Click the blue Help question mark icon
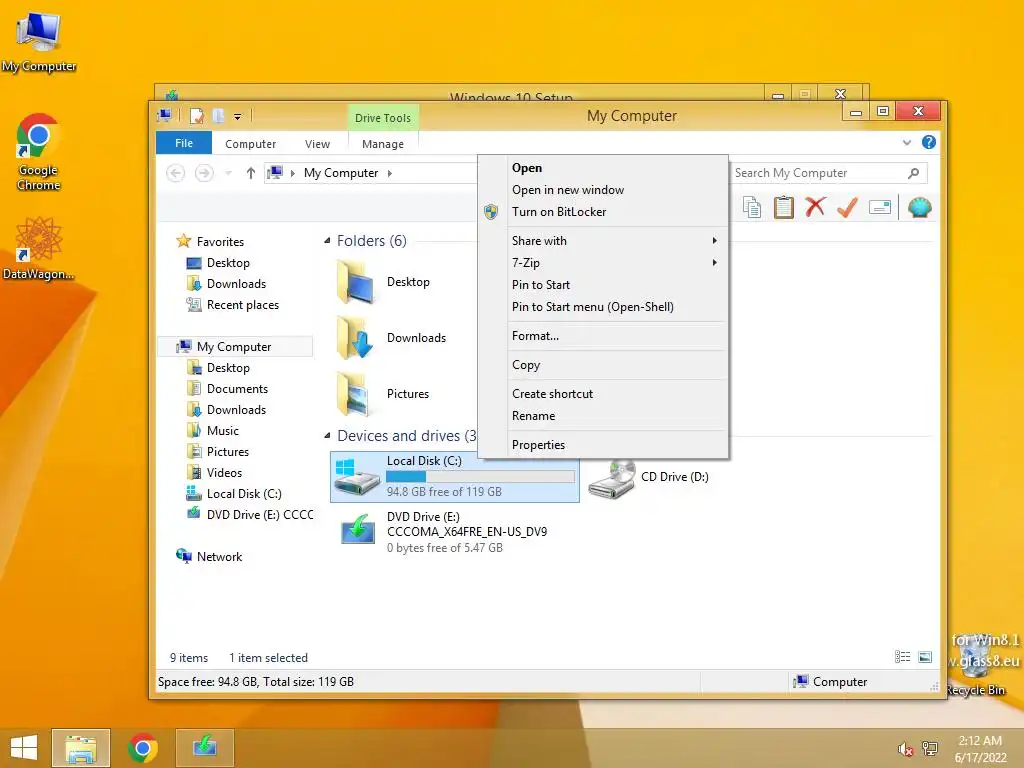1024x768 pixels. 929,142
